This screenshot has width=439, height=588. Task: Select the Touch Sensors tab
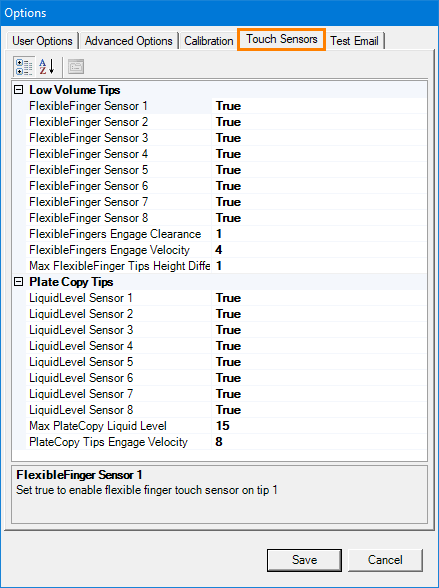tap(282, 39)
